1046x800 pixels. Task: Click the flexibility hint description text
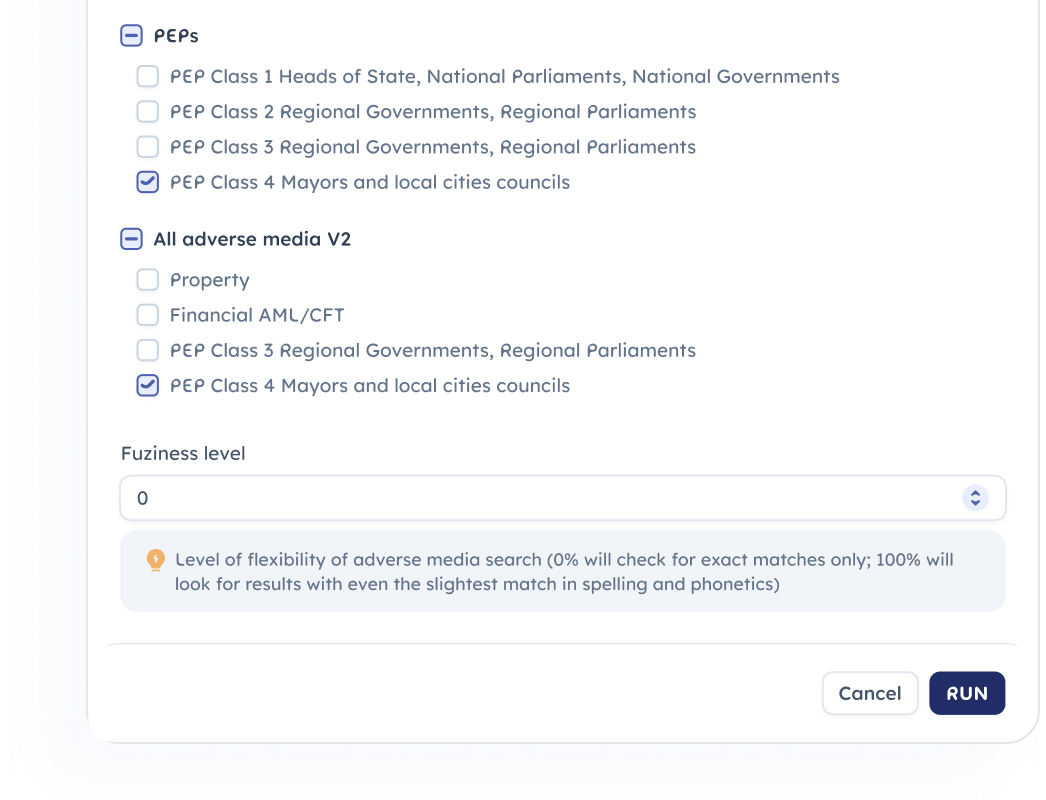tap(564, 571)
